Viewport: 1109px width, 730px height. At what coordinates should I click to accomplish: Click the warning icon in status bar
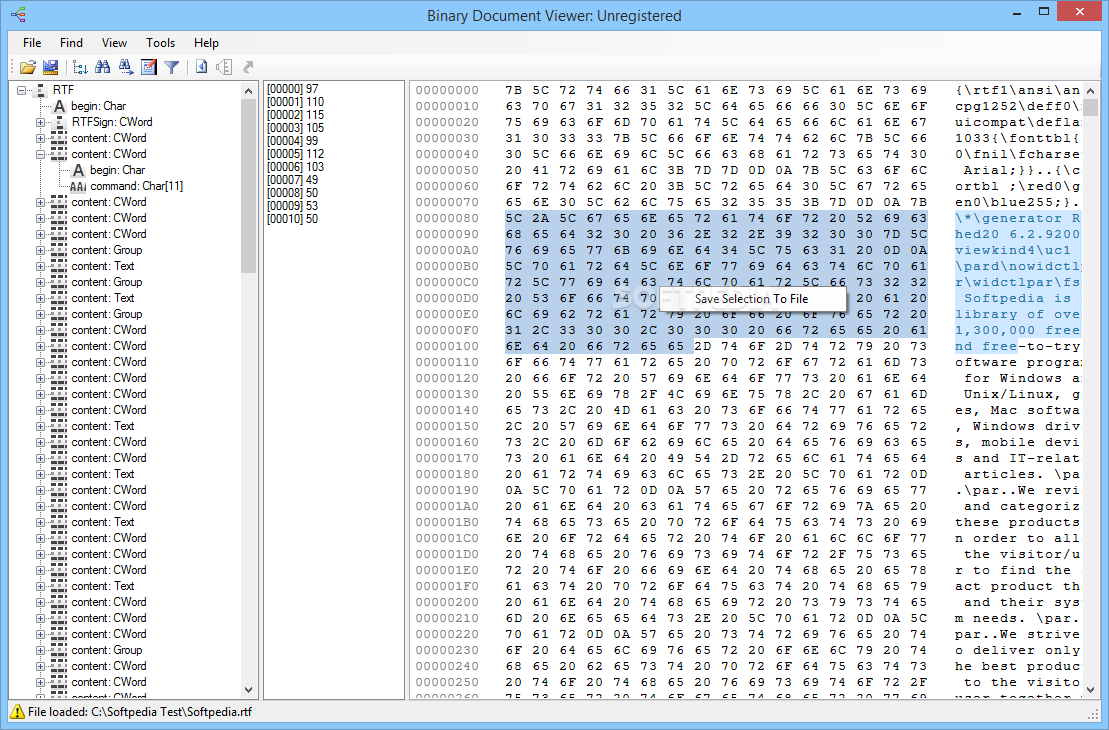click(17, 712)
